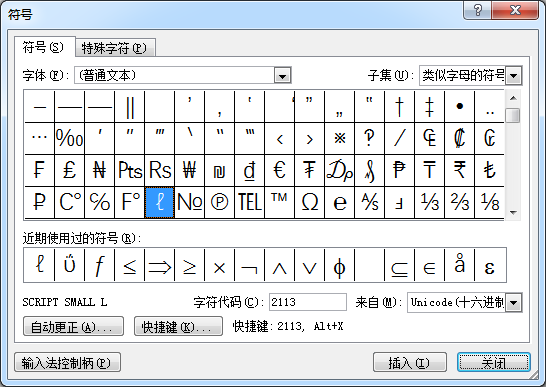Select the numero № symbol
This screenshot has width=546, height=387.
click(189, 202)
